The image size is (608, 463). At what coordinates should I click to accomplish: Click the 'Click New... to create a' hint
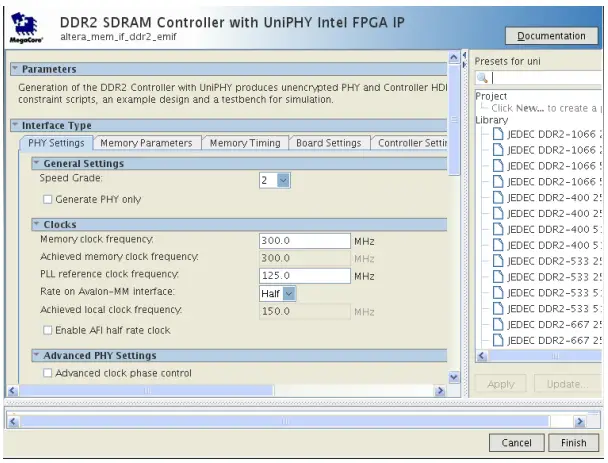(544, 108)
